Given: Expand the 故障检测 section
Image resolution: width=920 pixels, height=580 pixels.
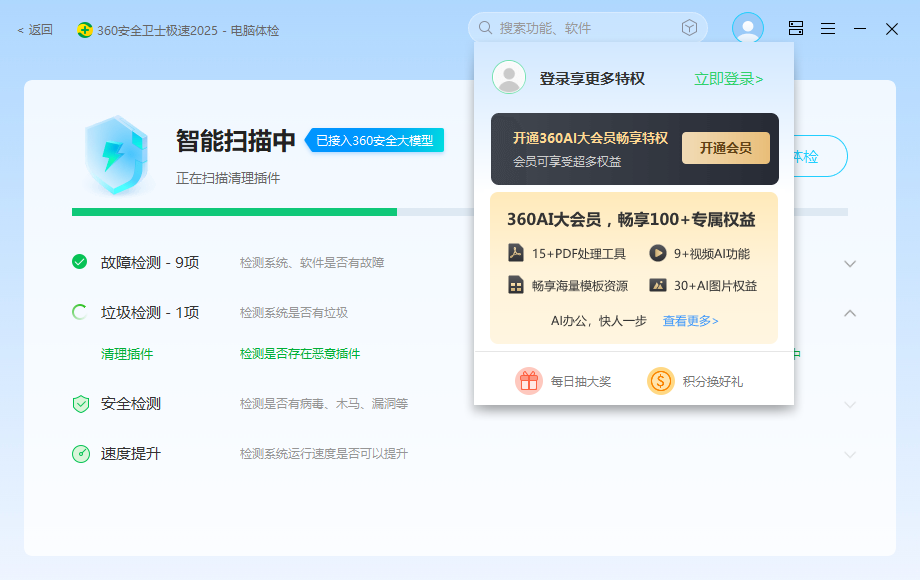Looking at the screenshot, I should (x=850, y=263).
